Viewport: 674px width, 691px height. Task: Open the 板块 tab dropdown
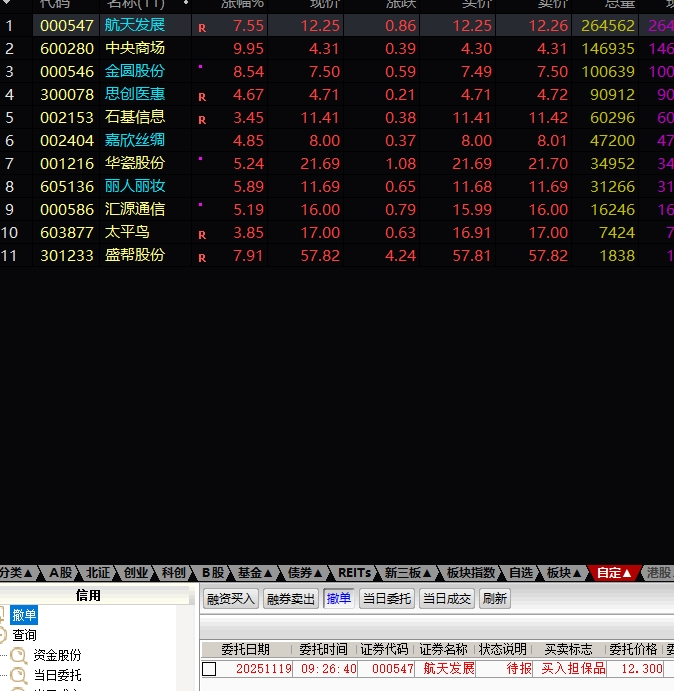pos(564,573)
